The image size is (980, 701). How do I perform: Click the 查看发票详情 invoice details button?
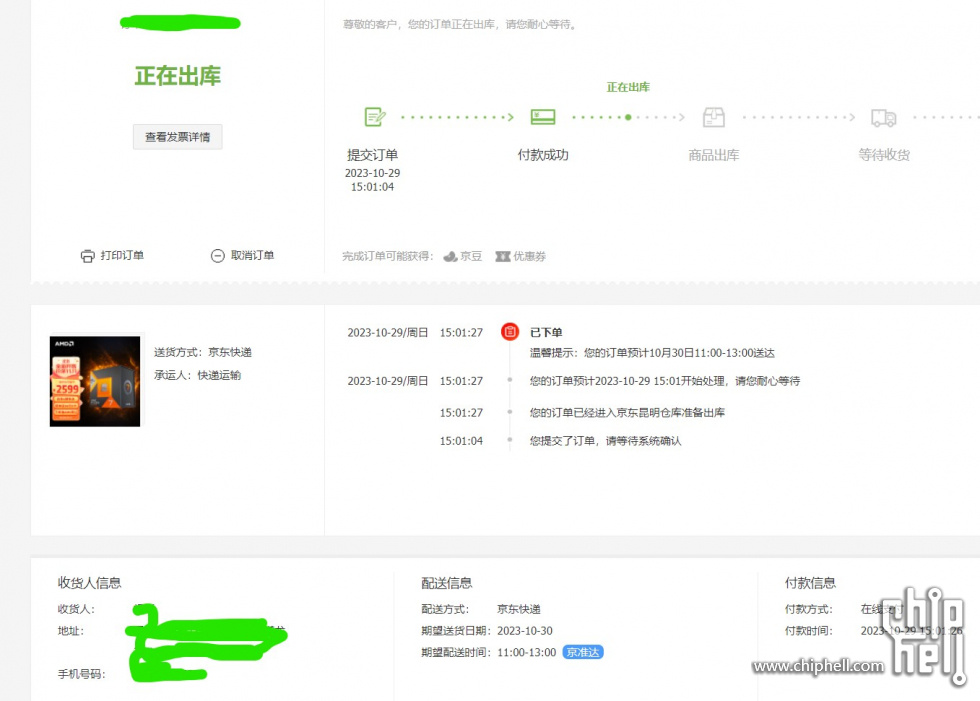[178, 137]
